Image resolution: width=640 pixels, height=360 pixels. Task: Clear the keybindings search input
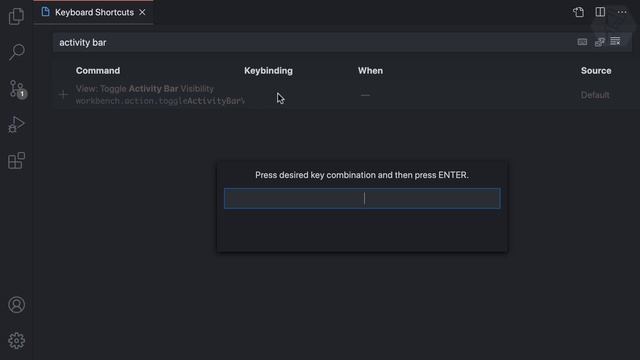[615, 41]
